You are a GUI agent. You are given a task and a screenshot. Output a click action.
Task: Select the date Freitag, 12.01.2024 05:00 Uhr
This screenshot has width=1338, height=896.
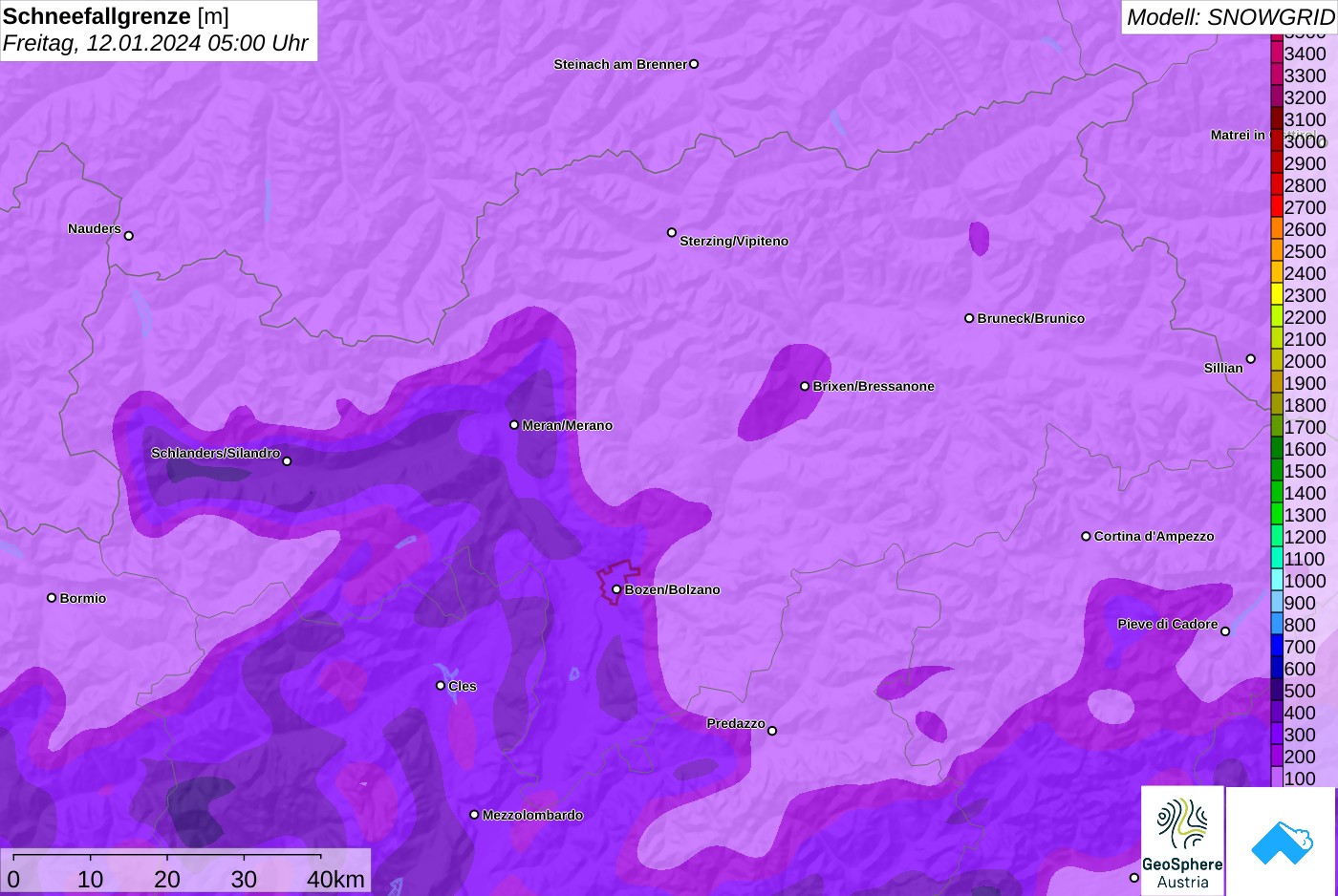pos(156,43)
